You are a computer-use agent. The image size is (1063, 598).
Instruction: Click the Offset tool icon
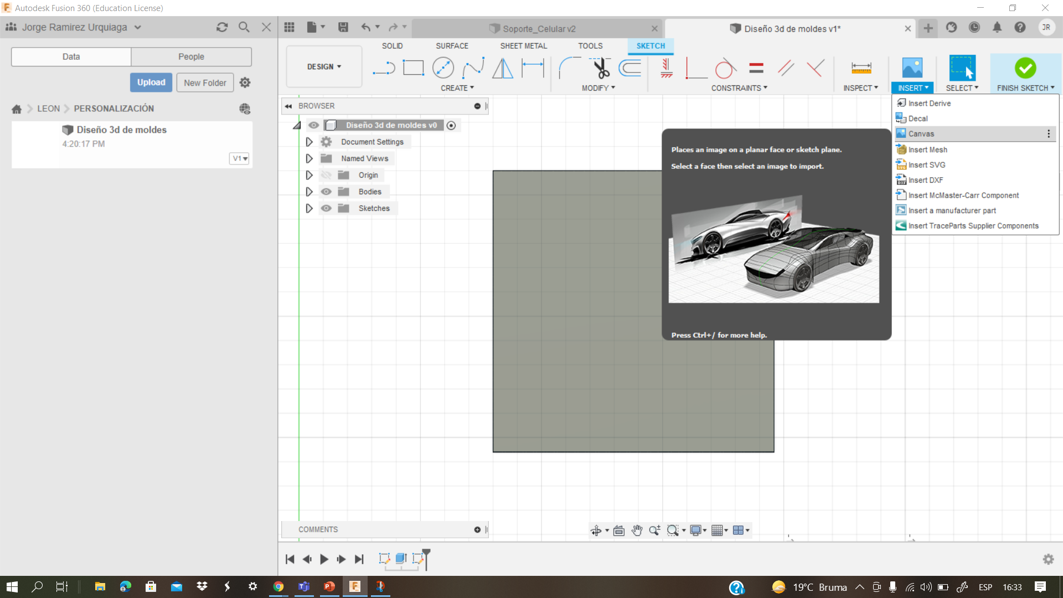click(x=630, y=68)
